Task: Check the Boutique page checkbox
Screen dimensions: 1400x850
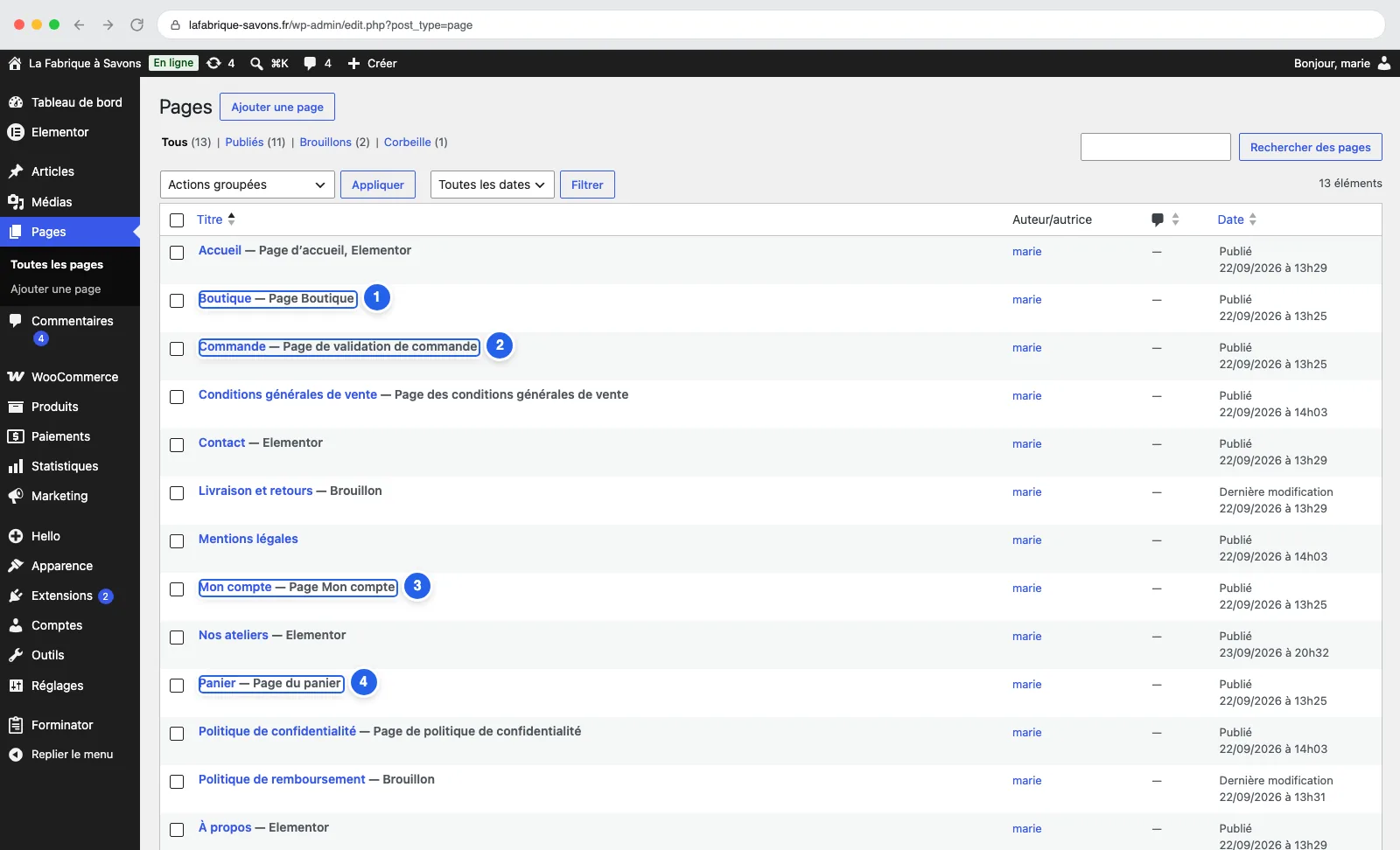Action: pos(177,301)
